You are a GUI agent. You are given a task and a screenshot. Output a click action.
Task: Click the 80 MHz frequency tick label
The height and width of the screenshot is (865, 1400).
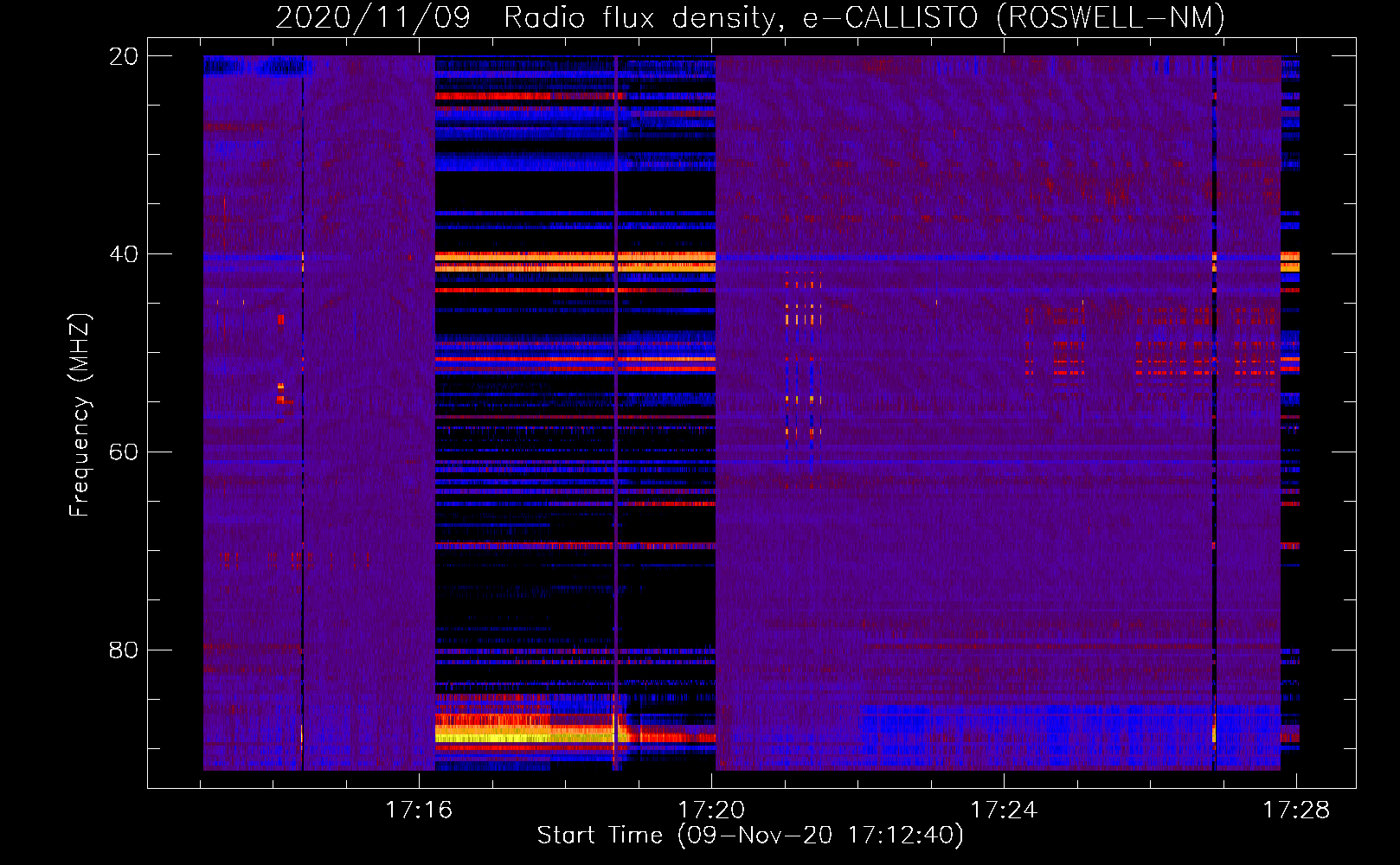(124, 650)
